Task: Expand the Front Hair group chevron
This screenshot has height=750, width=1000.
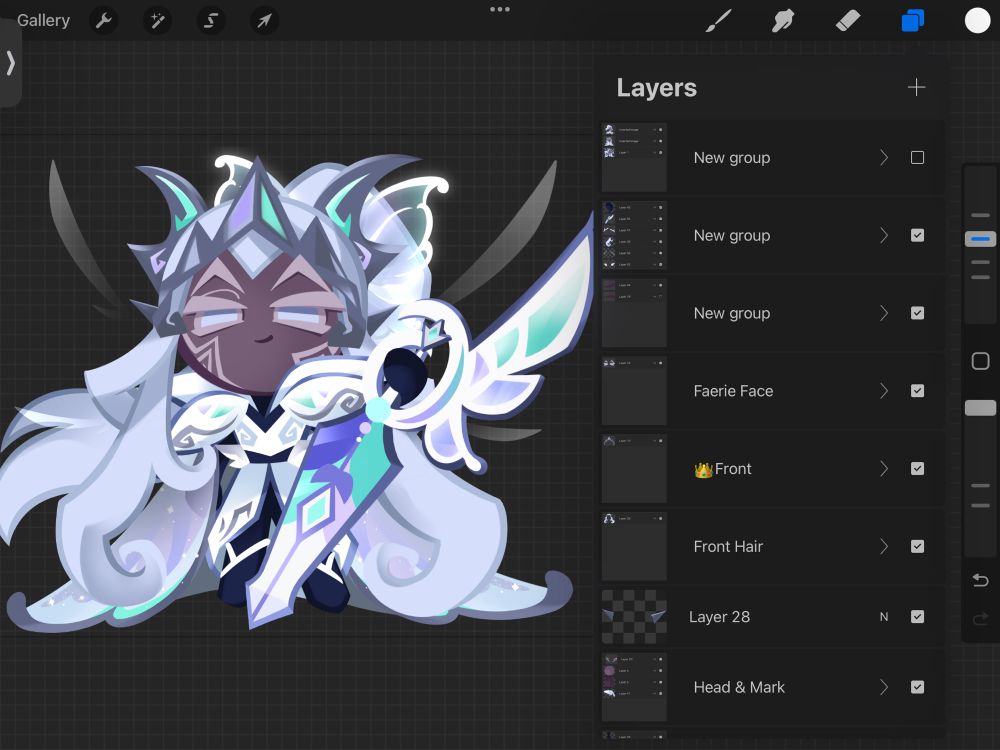Action: tap(884, 547)
